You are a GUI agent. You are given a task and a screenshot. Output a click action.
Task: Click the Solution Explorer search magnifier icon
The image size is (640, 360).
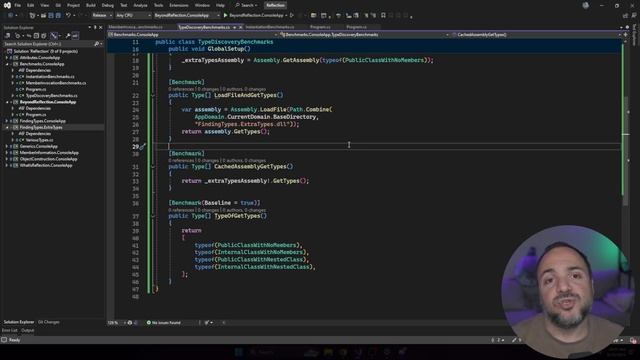click(96, 44)
